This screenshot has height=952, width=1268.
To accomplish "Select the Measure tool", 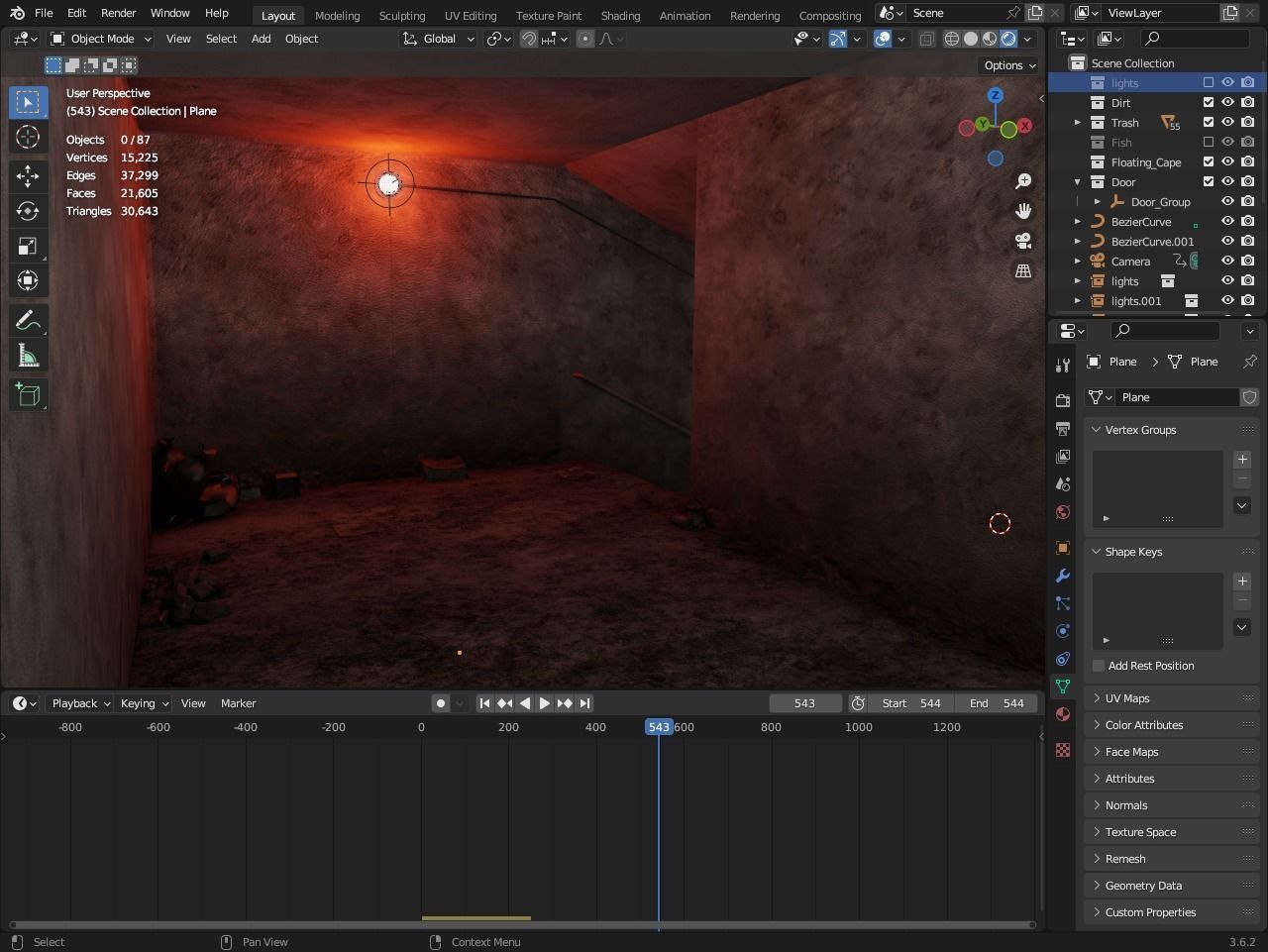I will click(x=28, y=356).
